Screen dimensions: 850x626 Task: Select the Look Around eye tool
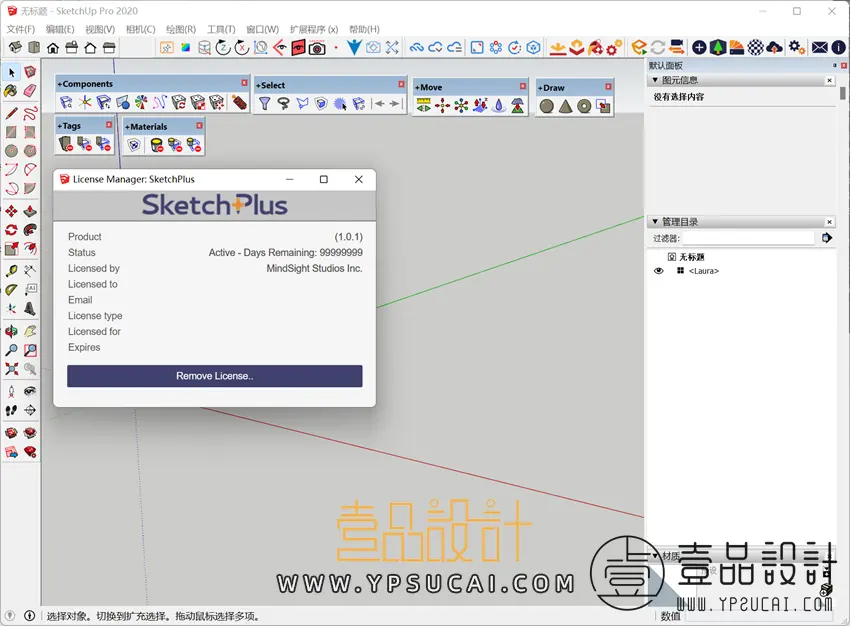click(x=30, y=391)
